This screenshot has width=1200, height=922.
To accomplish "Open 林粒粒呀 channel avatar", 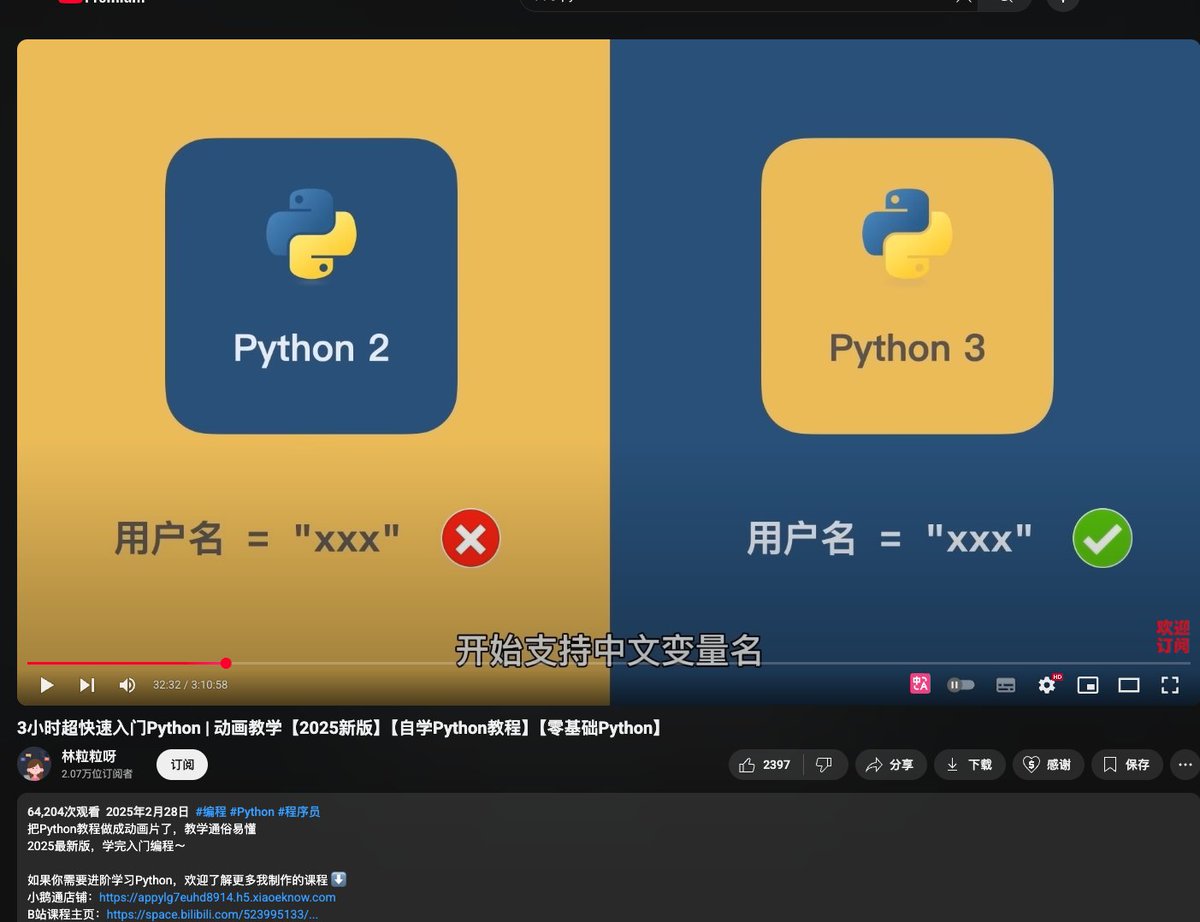I will (x=34, y=764).
